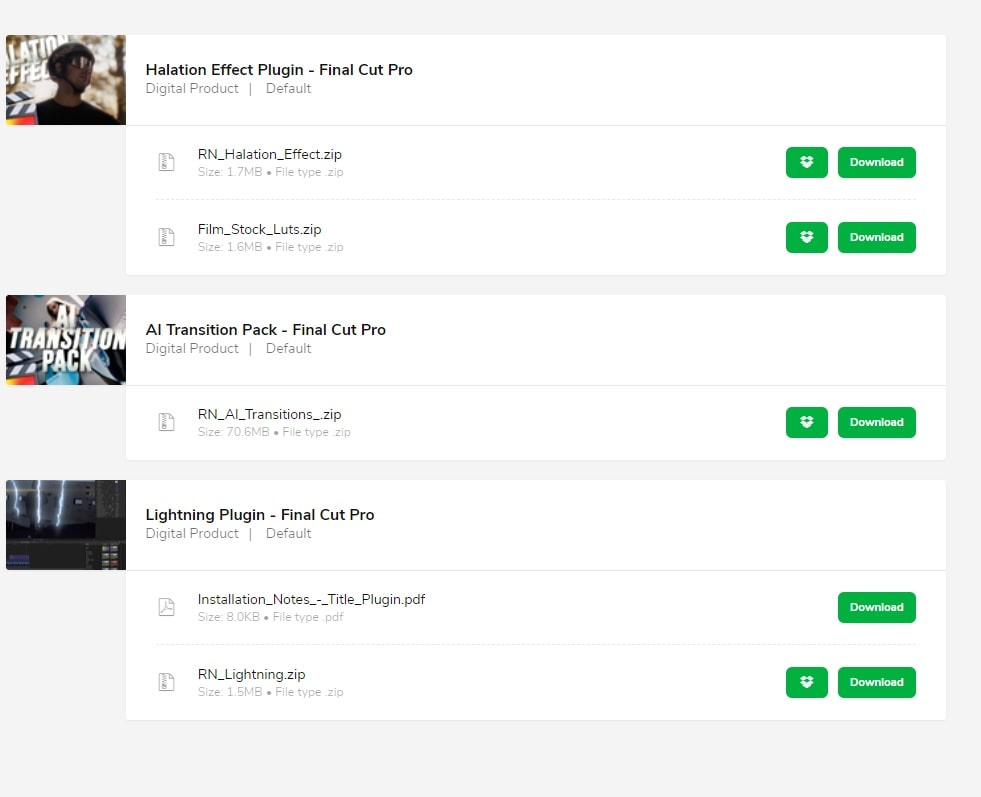This screenshot has width=981, height=797.
Task: Download the RN_Halation_Effect.zip file
Action: [x=876, y=162]
